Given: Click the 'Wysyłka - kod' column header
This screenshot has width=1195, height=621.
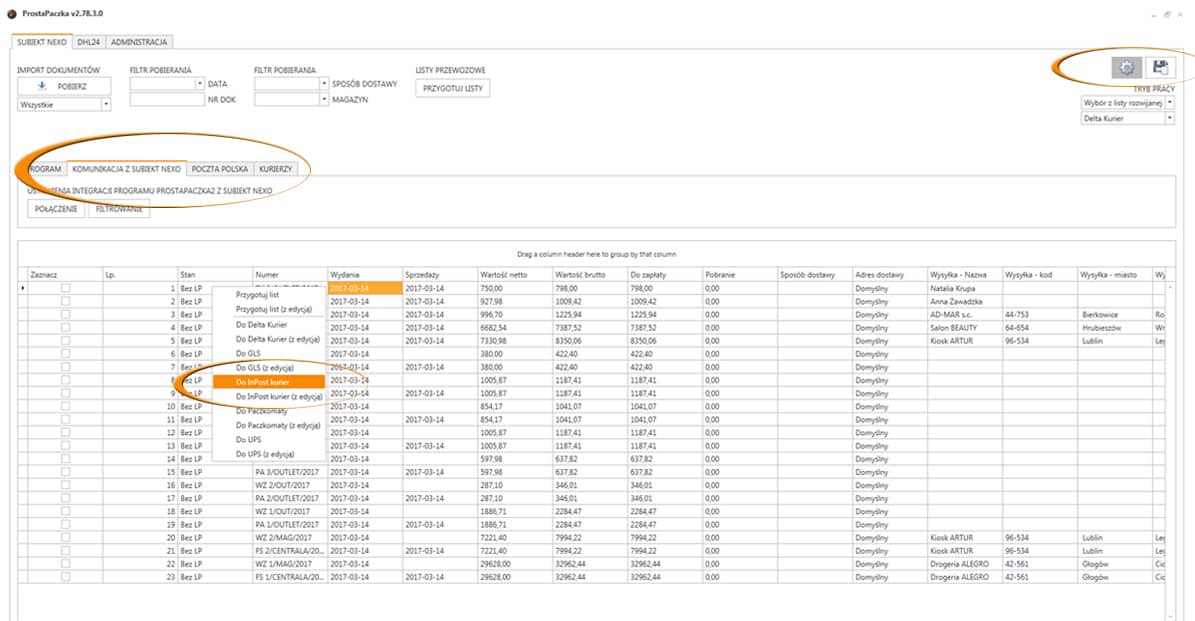Looking at the screenshot, I should pyautogui.click(x=1040, y=274).
